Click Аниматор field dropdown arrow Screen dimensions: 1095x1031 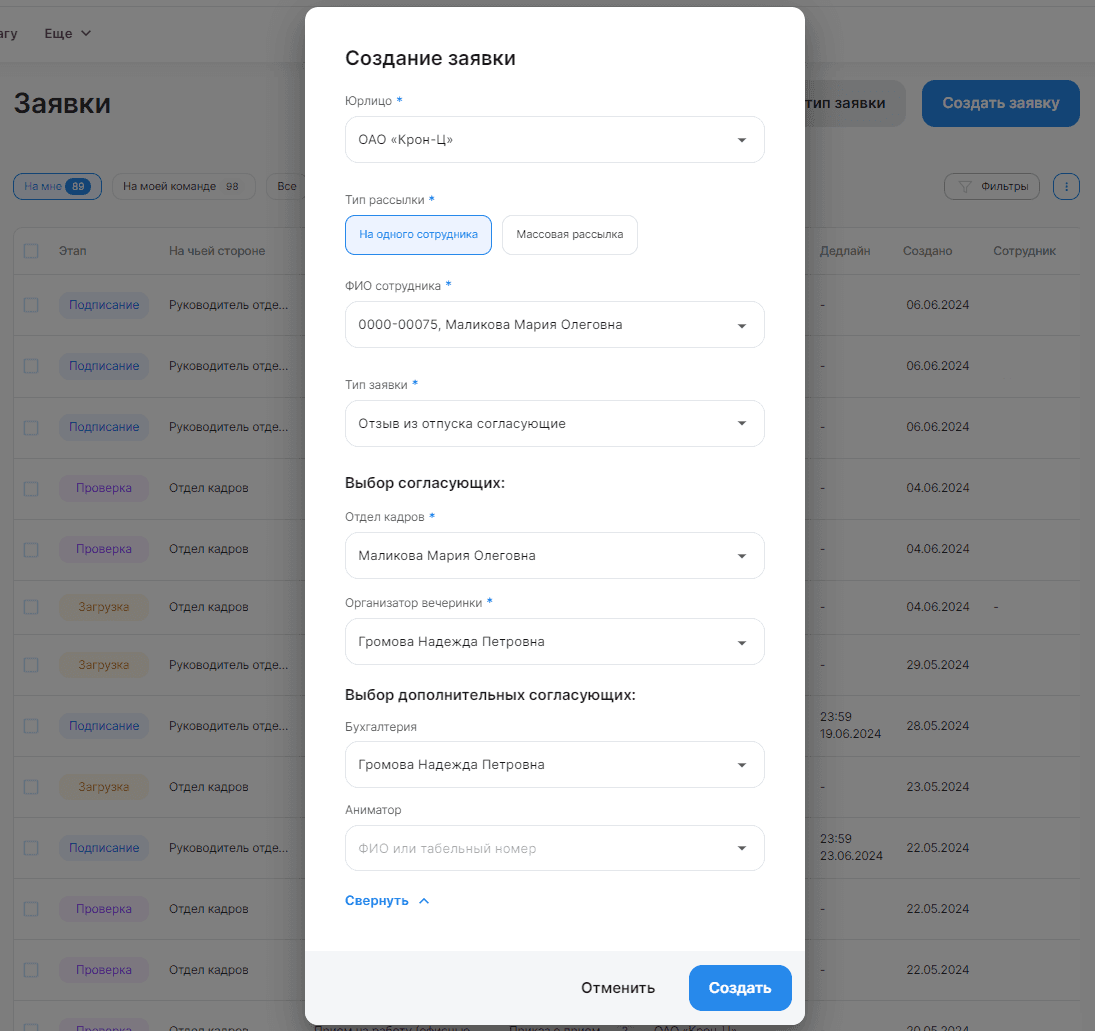pyautogui.click(x=742, y=848)
